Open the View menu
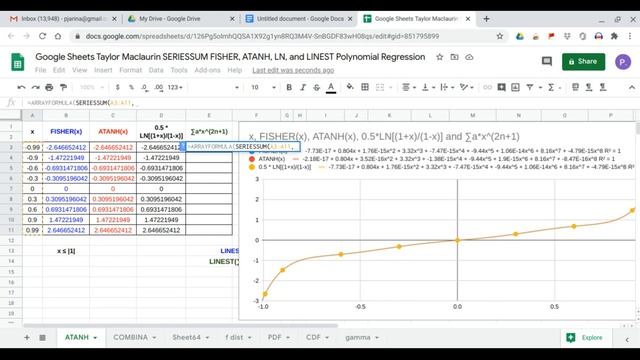640x360 pixels. 80,70
